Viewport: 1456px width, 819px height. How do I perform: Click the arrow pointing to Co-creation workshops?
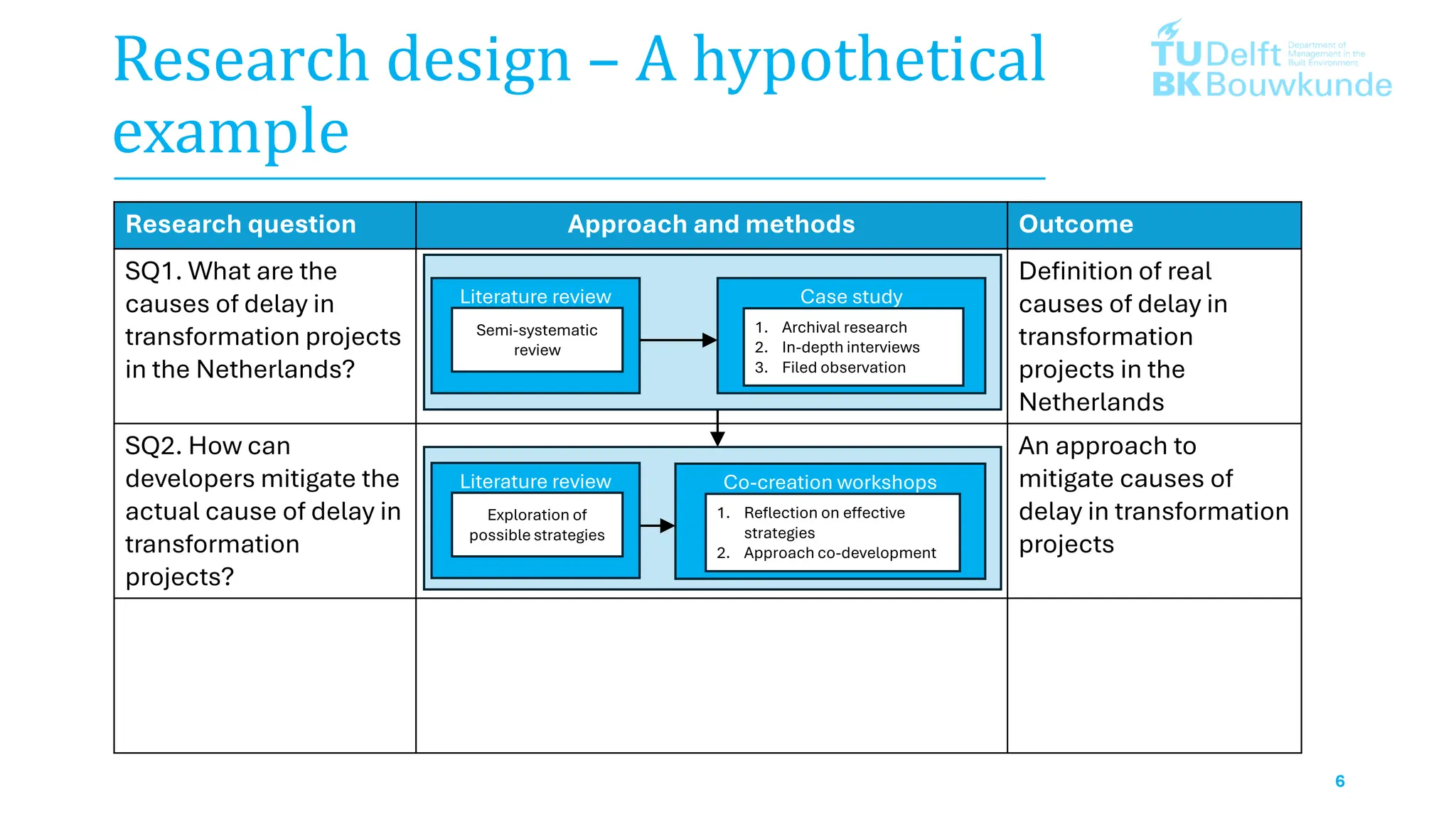tap(657, 526)
